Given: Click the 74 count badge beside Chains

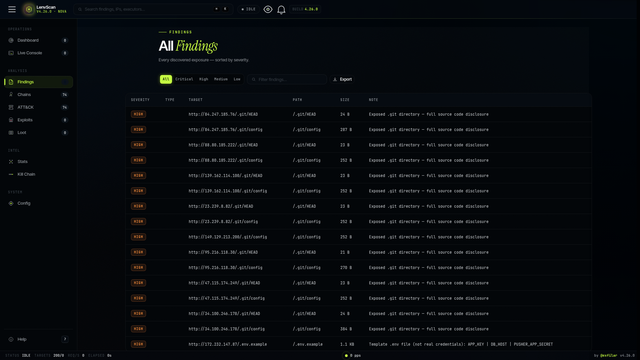Looking at the screenshot, I should tap(64, 95).
